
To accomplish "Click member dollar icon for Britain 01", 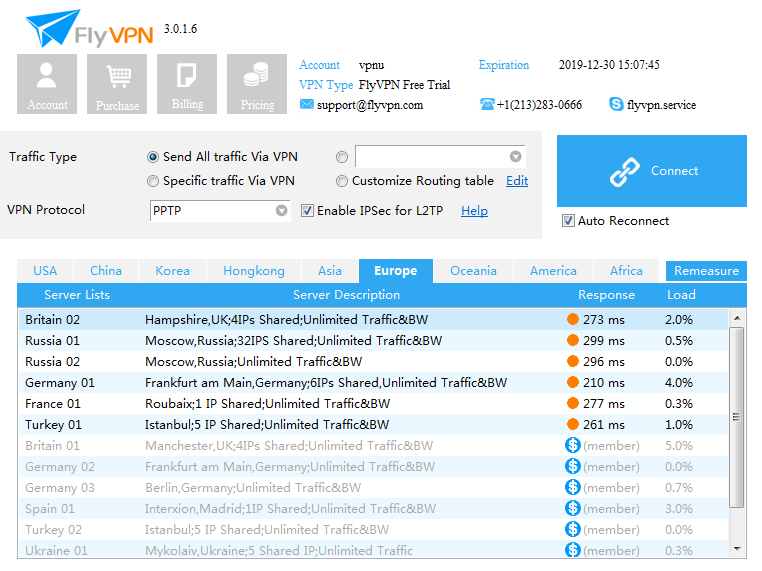I will point(573,445).
